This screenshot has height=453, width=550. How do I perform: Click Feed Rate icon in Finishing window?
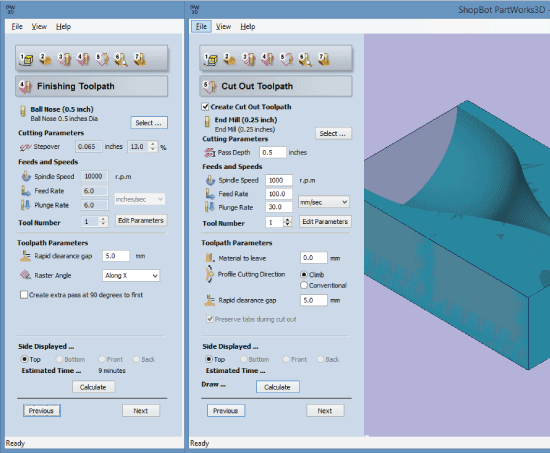click(26, 191)
